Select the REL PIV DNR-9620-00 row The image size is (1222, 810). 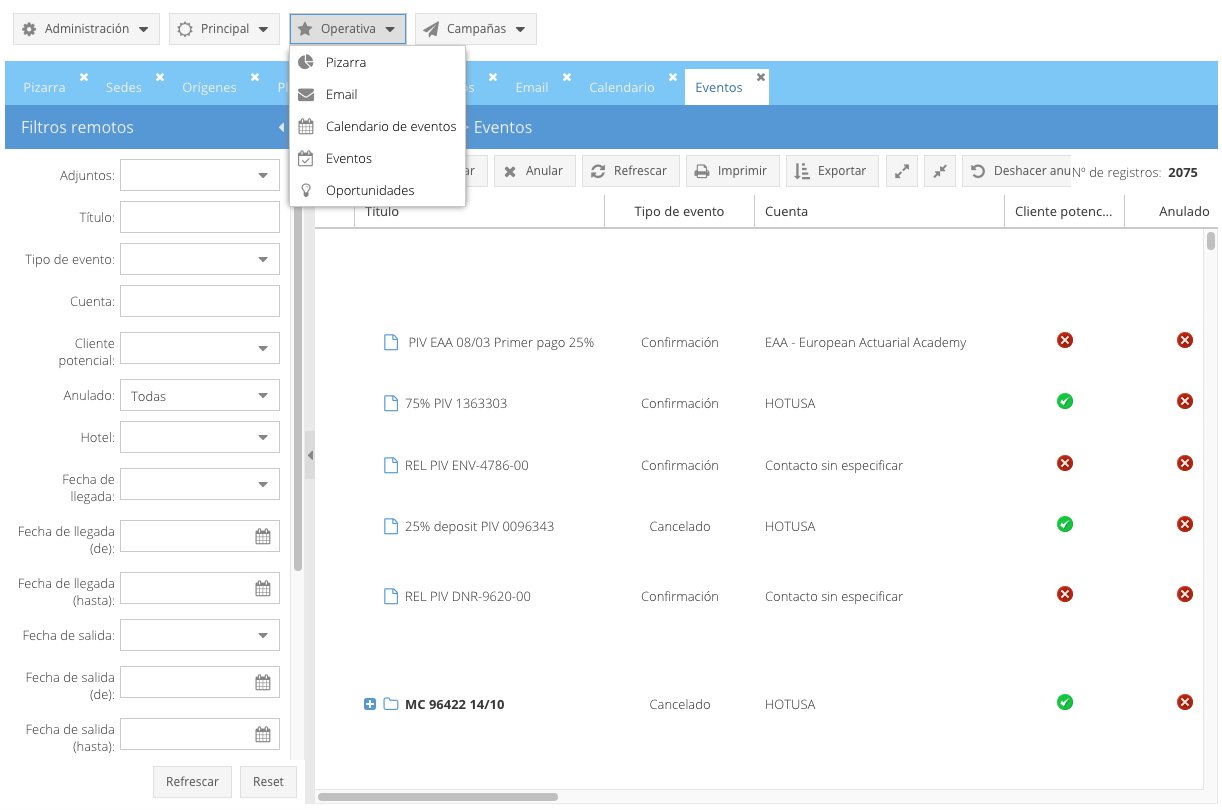coord(760,596)
